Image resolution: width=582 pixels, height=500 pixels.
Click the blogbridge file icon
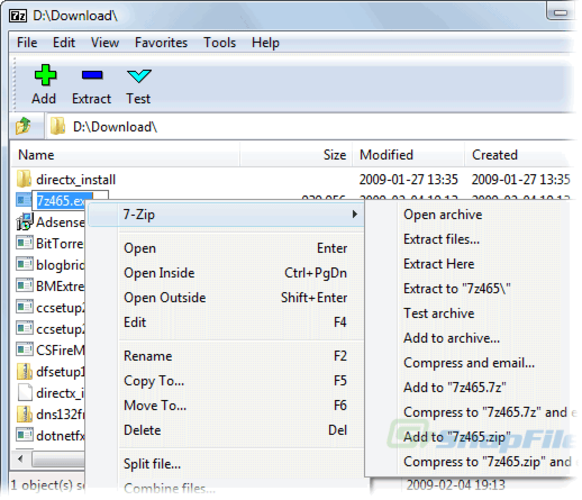24,265
